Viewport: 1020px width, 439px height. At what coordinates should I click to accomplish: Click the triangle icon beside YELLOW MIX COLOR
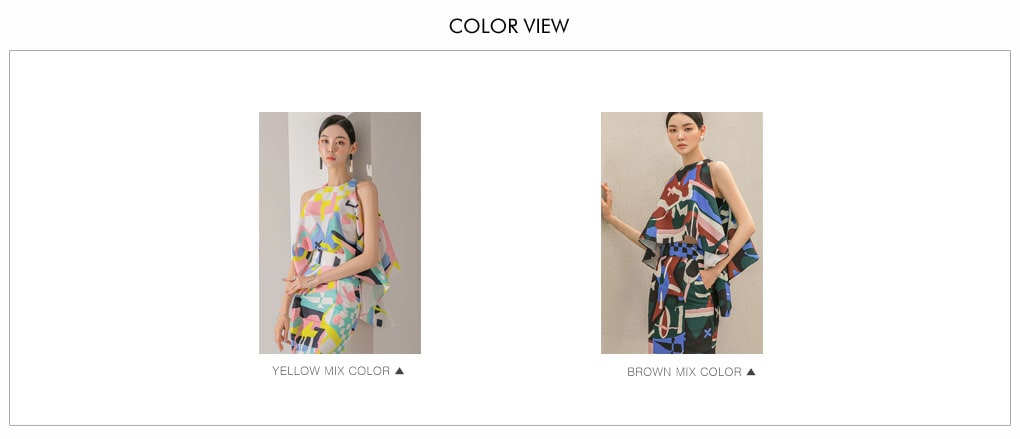[x=399, y=371]
